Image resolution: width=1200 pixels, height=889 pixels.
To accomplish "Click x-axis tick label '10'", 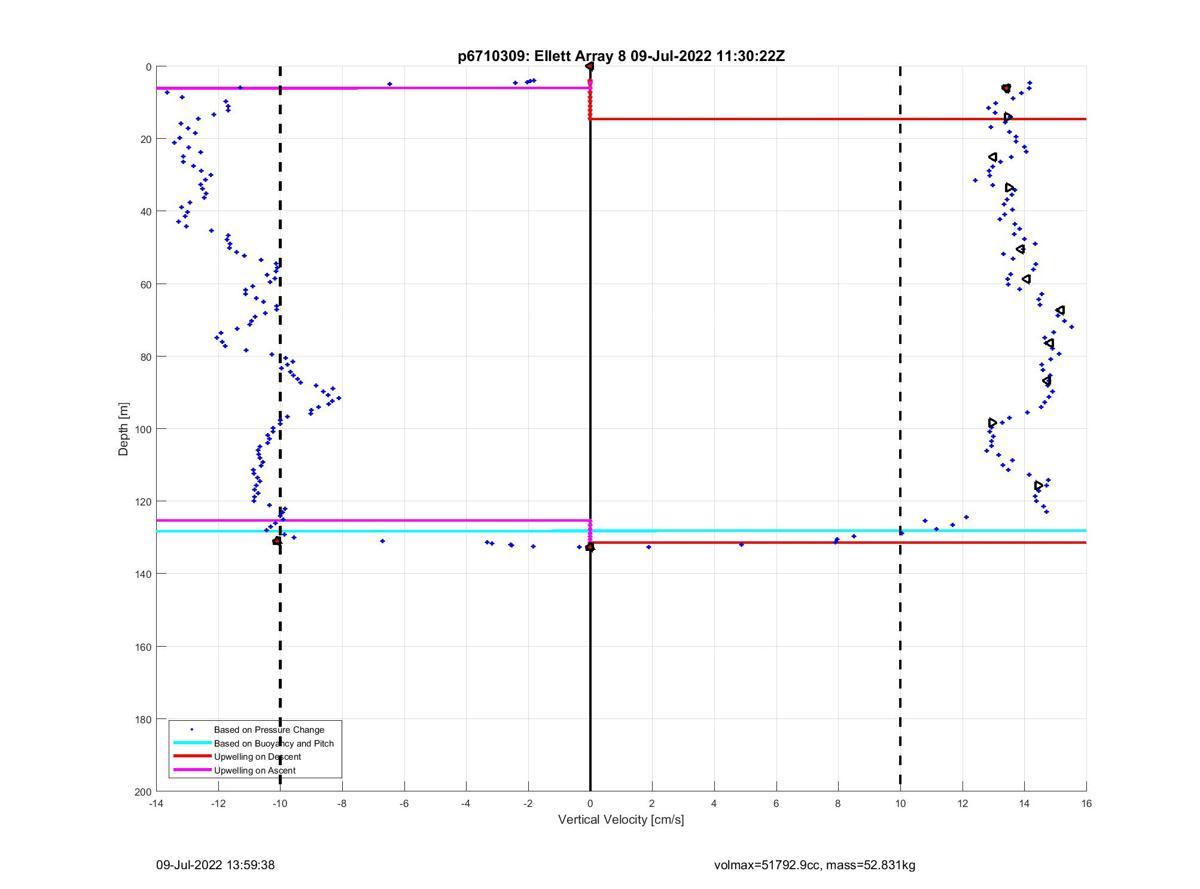I will 900,803.
